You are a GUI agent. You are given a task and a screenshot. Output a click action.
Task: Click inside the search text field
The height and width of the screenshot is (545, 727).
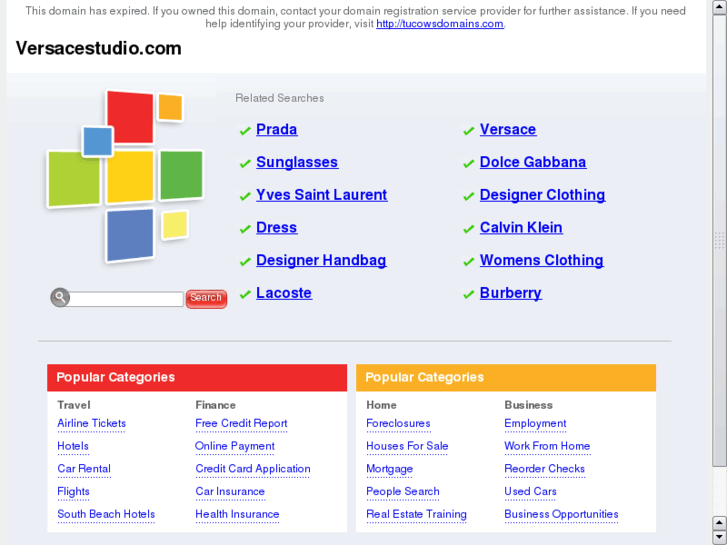point(126,299)
